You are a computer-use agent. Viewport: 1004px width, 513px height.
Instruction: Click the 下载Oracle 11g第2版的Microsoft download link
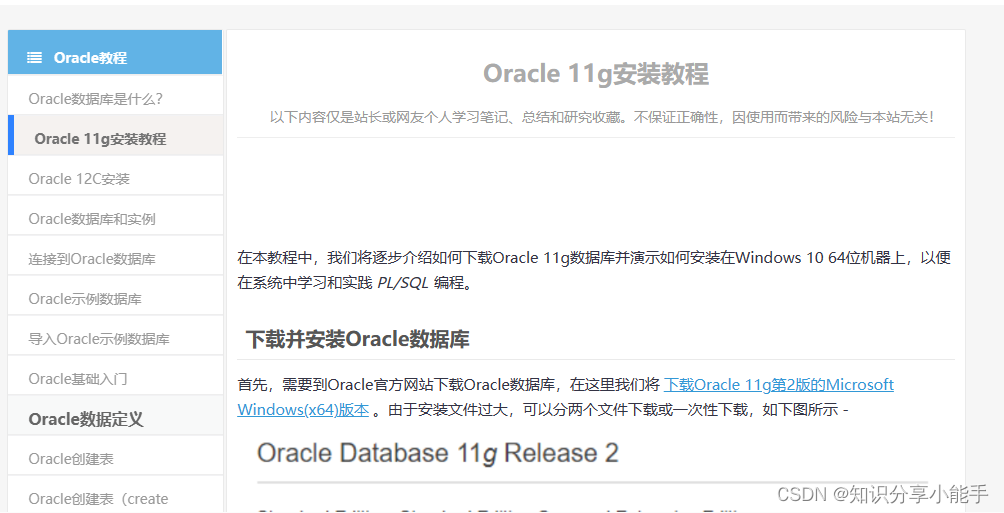tap(779, 385)
